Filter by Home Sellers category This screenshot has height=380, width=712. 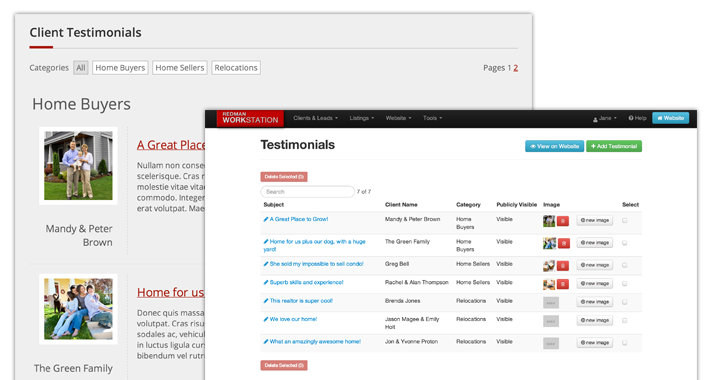[180, 68]
